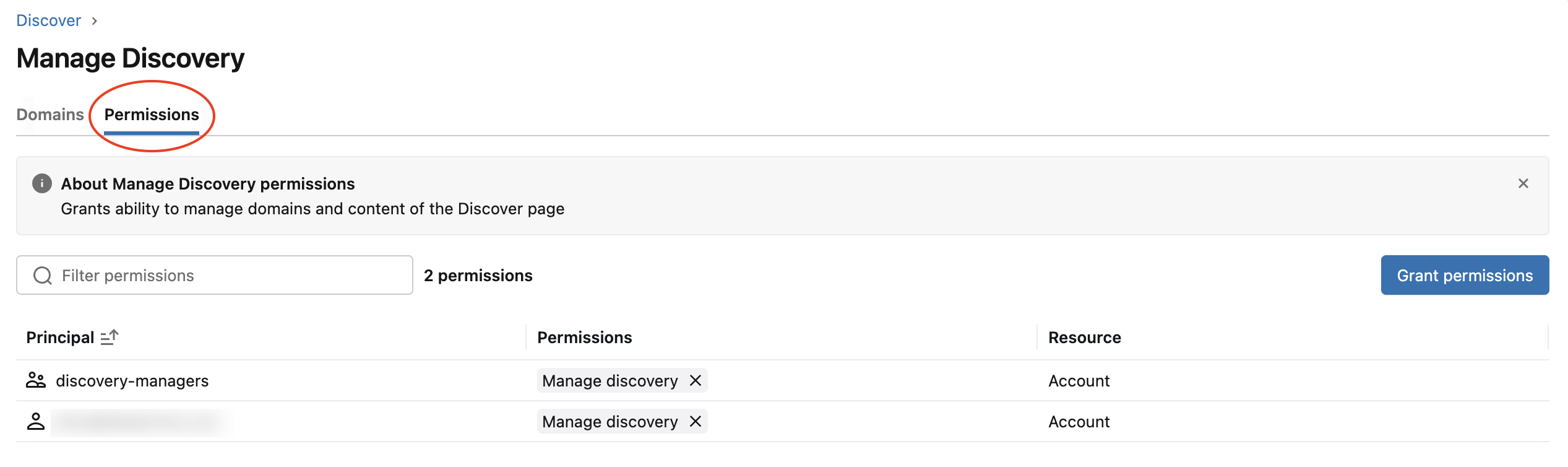Remove the Manage discovery chip in the bottom row
This screenshot has width=1568, height=467.
pos(696,421)
